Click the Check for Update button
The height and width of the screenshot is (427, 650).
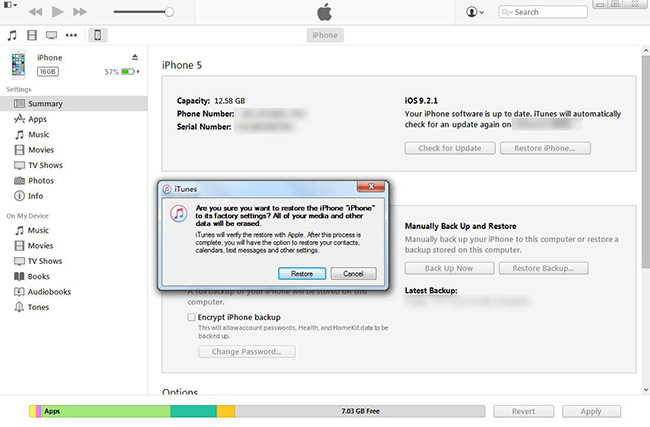(450, 148)
